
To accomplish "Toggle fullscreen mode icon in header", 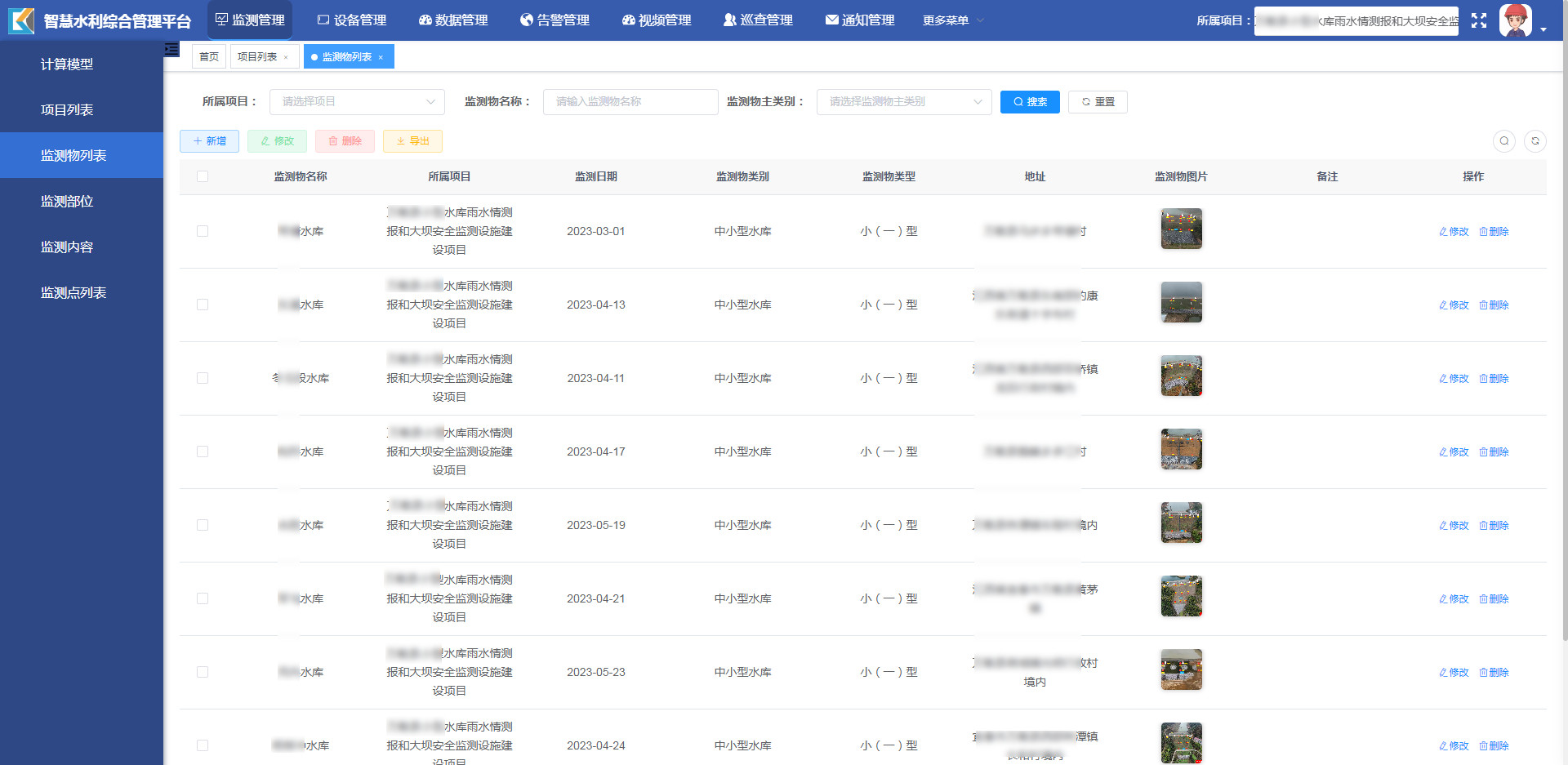I will tap(1478, 20).
